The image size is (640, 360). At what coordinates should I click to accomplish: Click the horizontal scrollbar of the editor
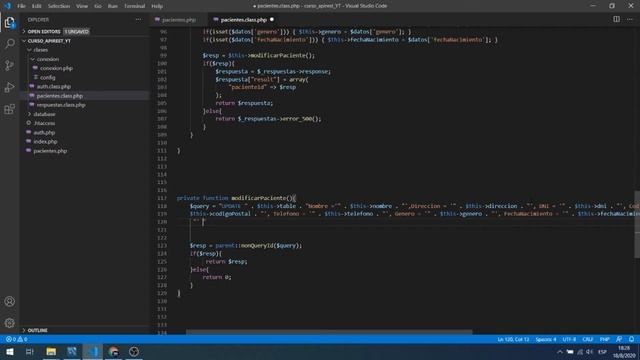[x=329, y=332]
